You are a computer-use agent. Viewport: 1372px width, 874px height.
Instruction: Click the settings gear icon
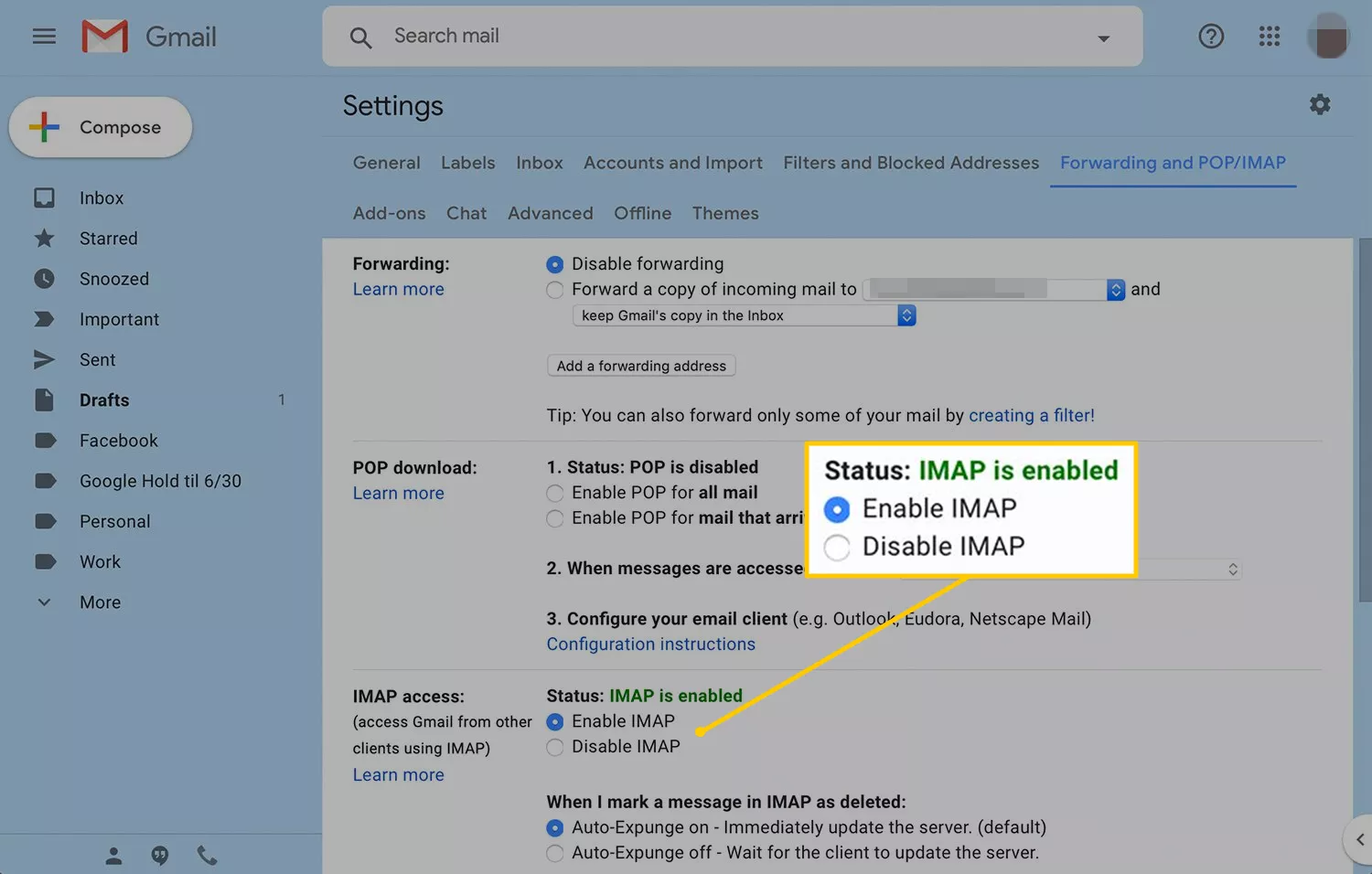(1319, 105)
